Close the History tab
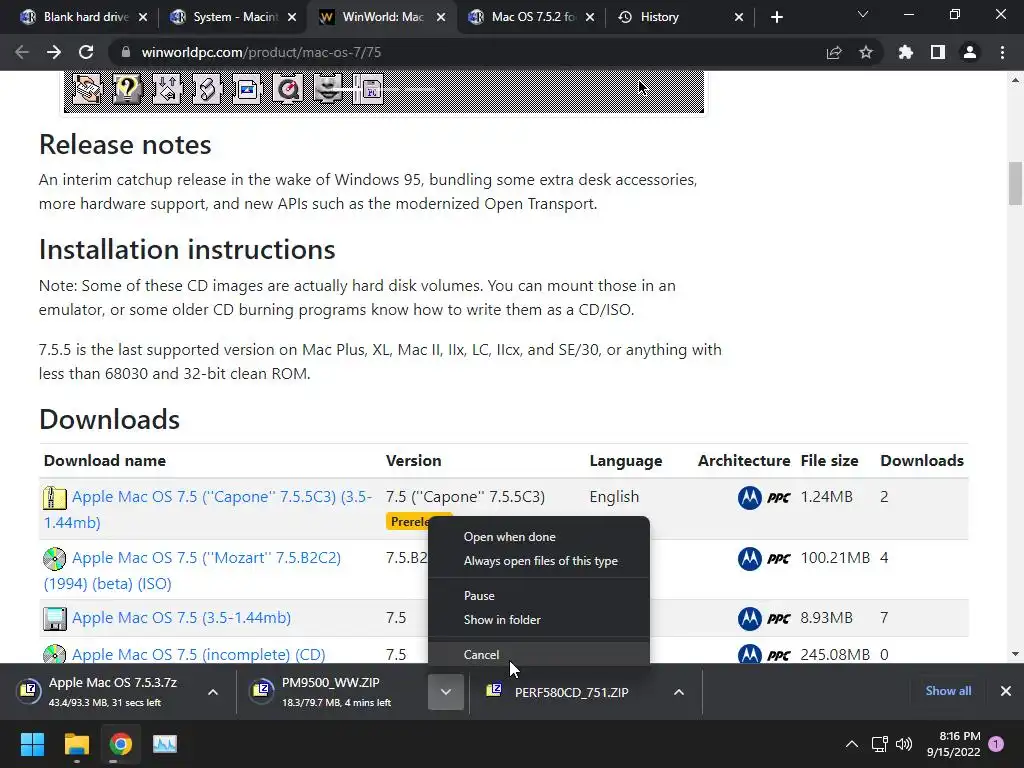1024x768 pixels. 739,17
